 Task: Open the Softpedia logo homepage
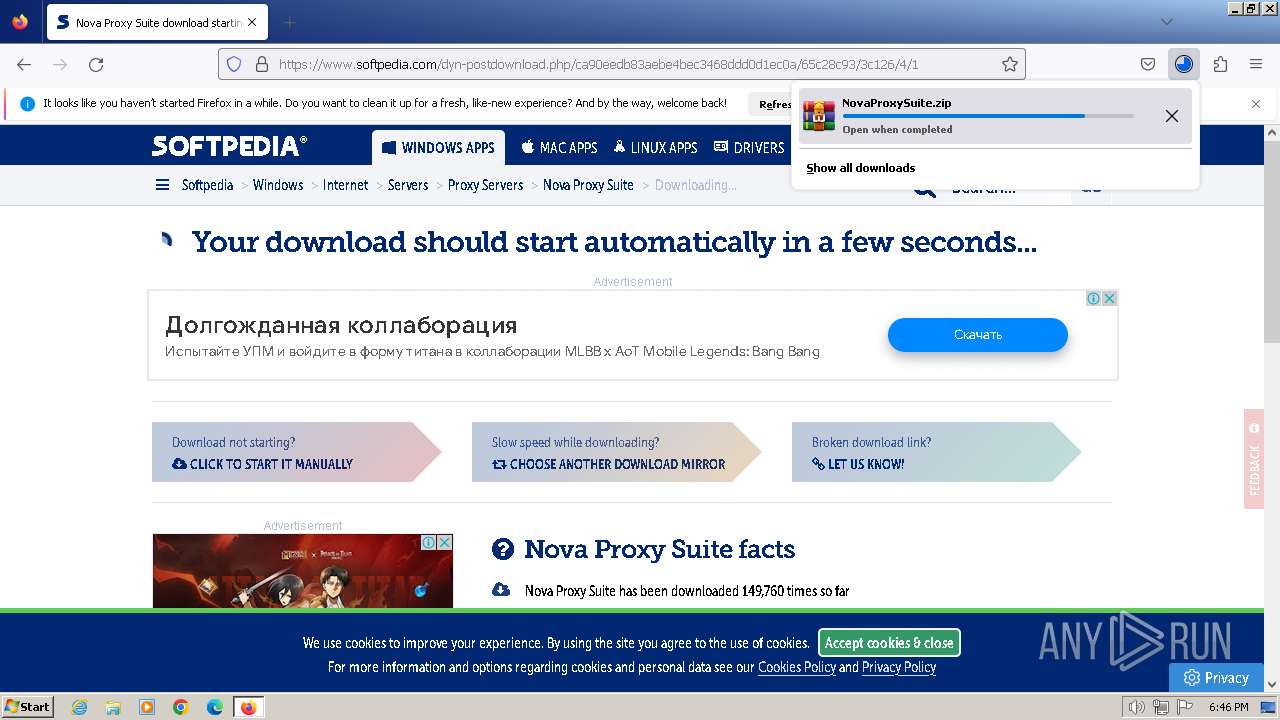[x=229, y=146]
